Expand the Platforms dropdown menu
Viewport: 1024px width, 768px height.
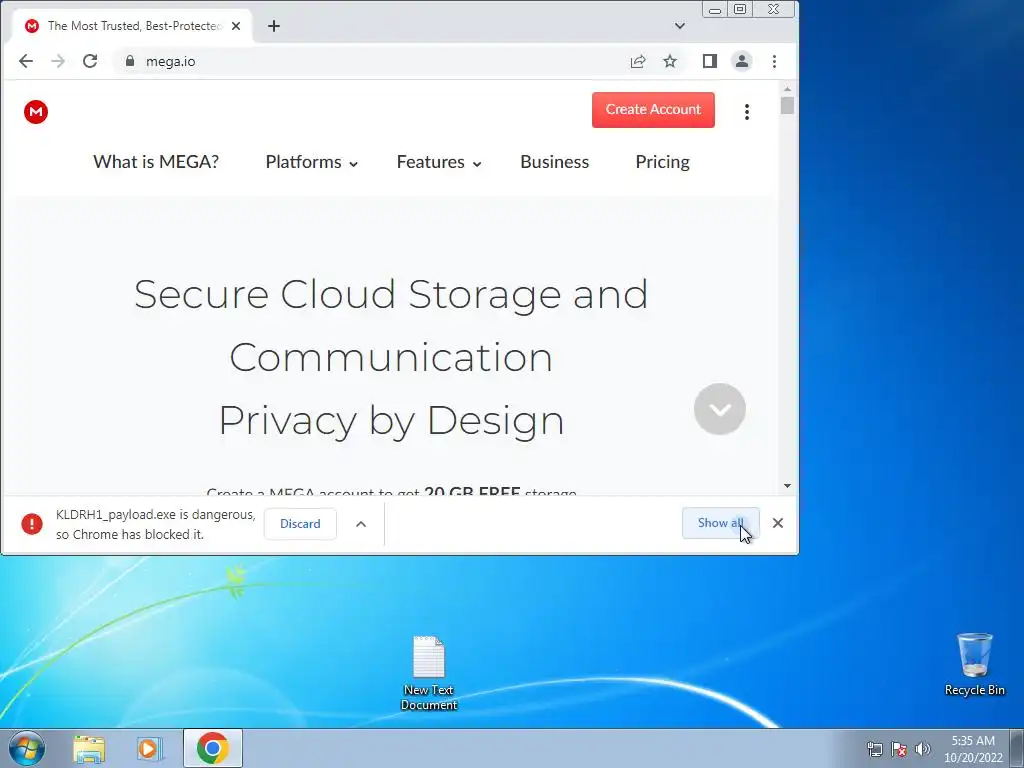point(312,162)
